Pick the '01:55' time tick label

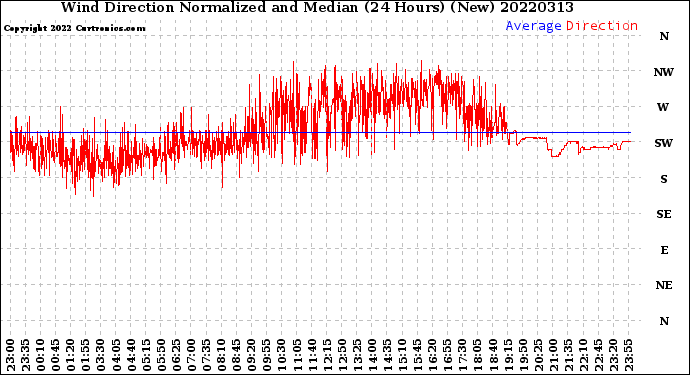(85, 355)
